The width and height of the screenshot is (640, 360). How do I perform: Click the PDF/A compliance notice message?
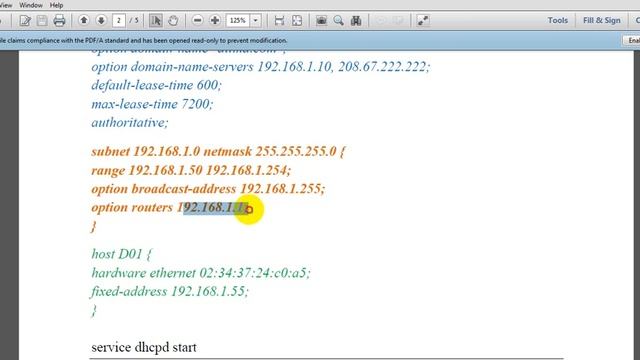[143, 40]
